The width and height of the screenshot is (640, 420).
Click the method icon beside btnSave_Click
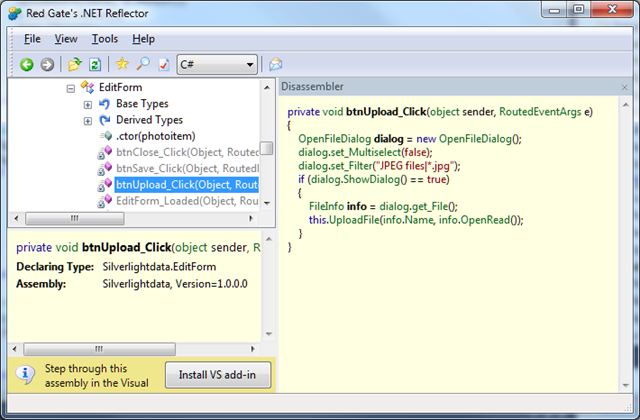coord(104,169)
